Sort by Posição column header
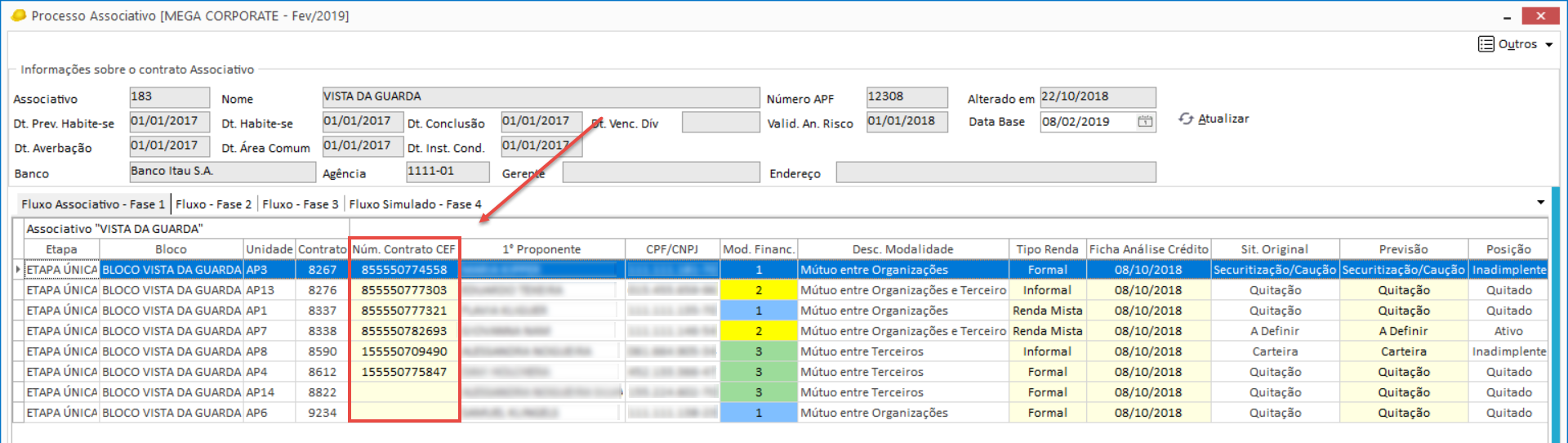 click(x=1508, y=249)
